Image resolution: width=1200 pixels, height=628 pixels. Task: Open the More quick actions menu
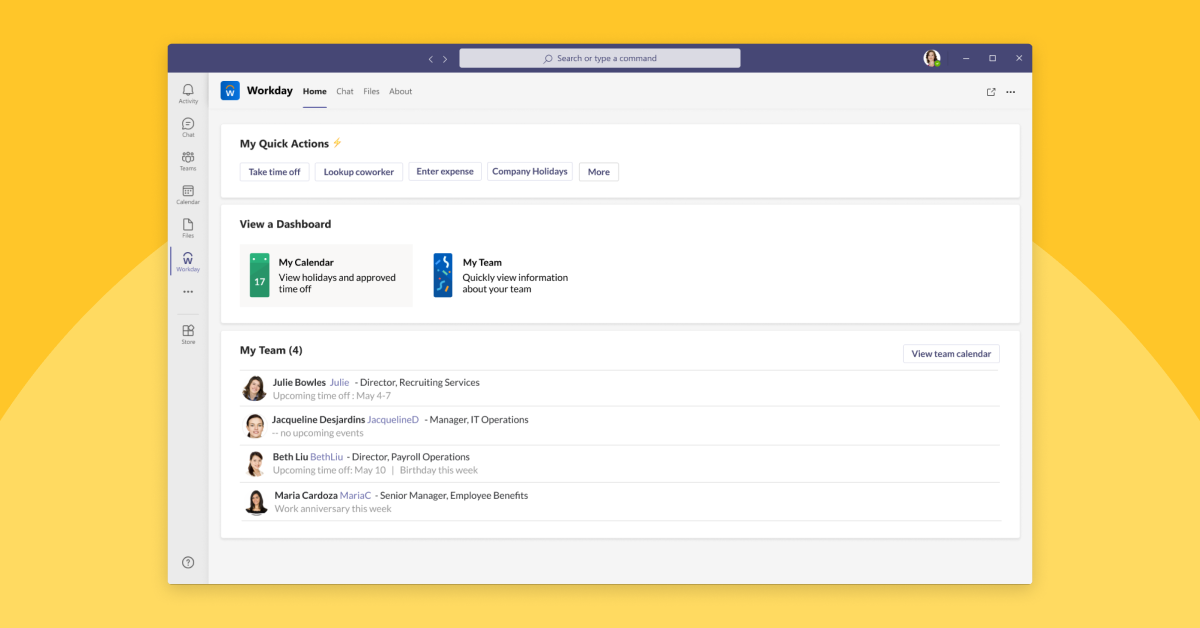(598, 171)
